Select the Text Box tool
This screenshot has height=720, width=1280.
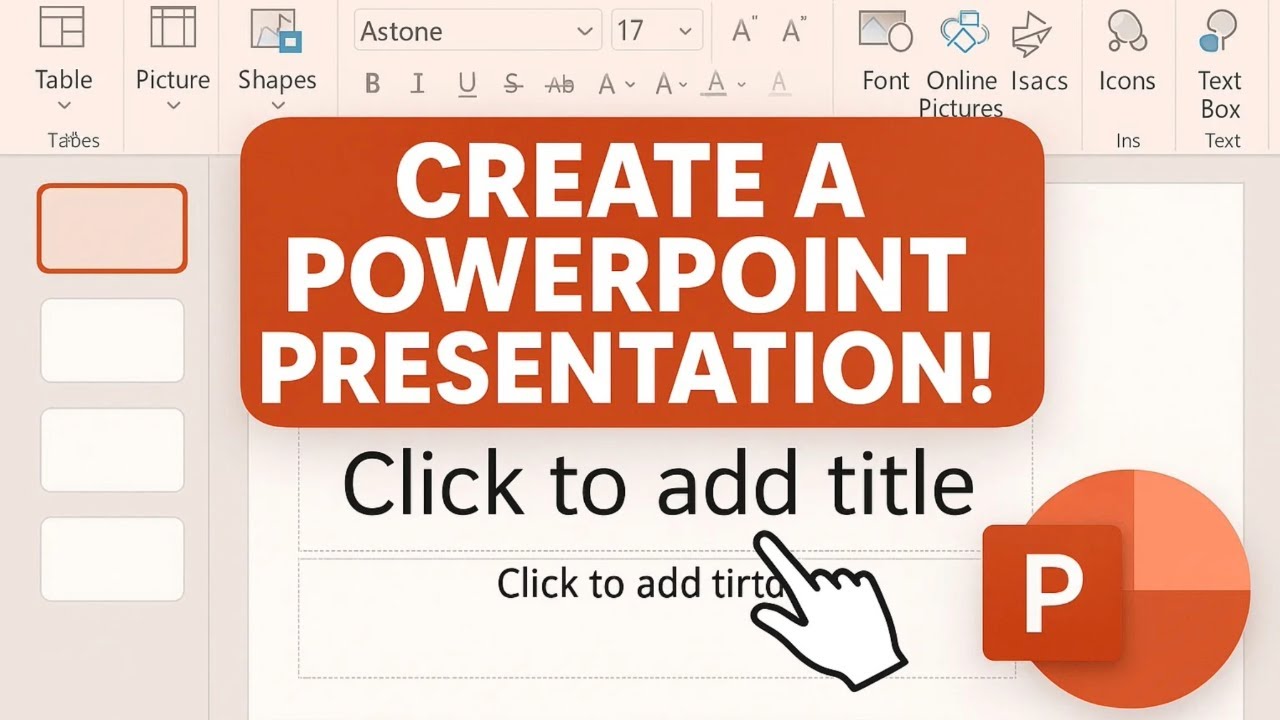[1219, 31]
